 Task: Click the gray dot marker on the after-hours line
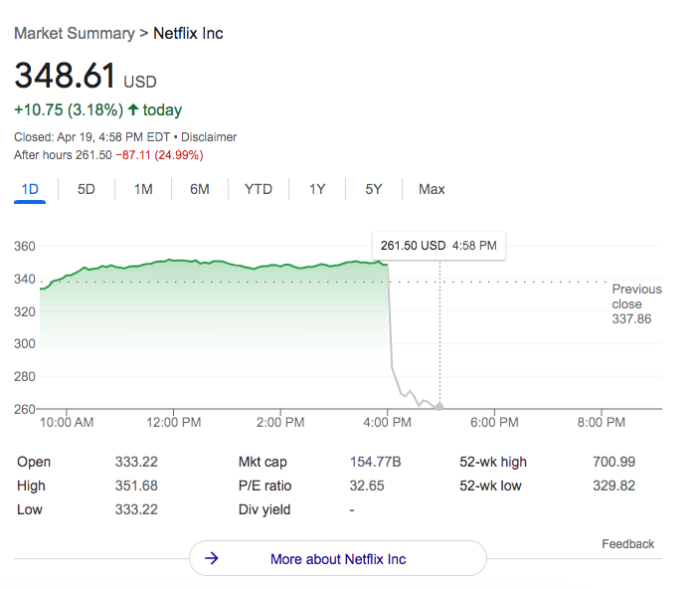click(440, 406)
